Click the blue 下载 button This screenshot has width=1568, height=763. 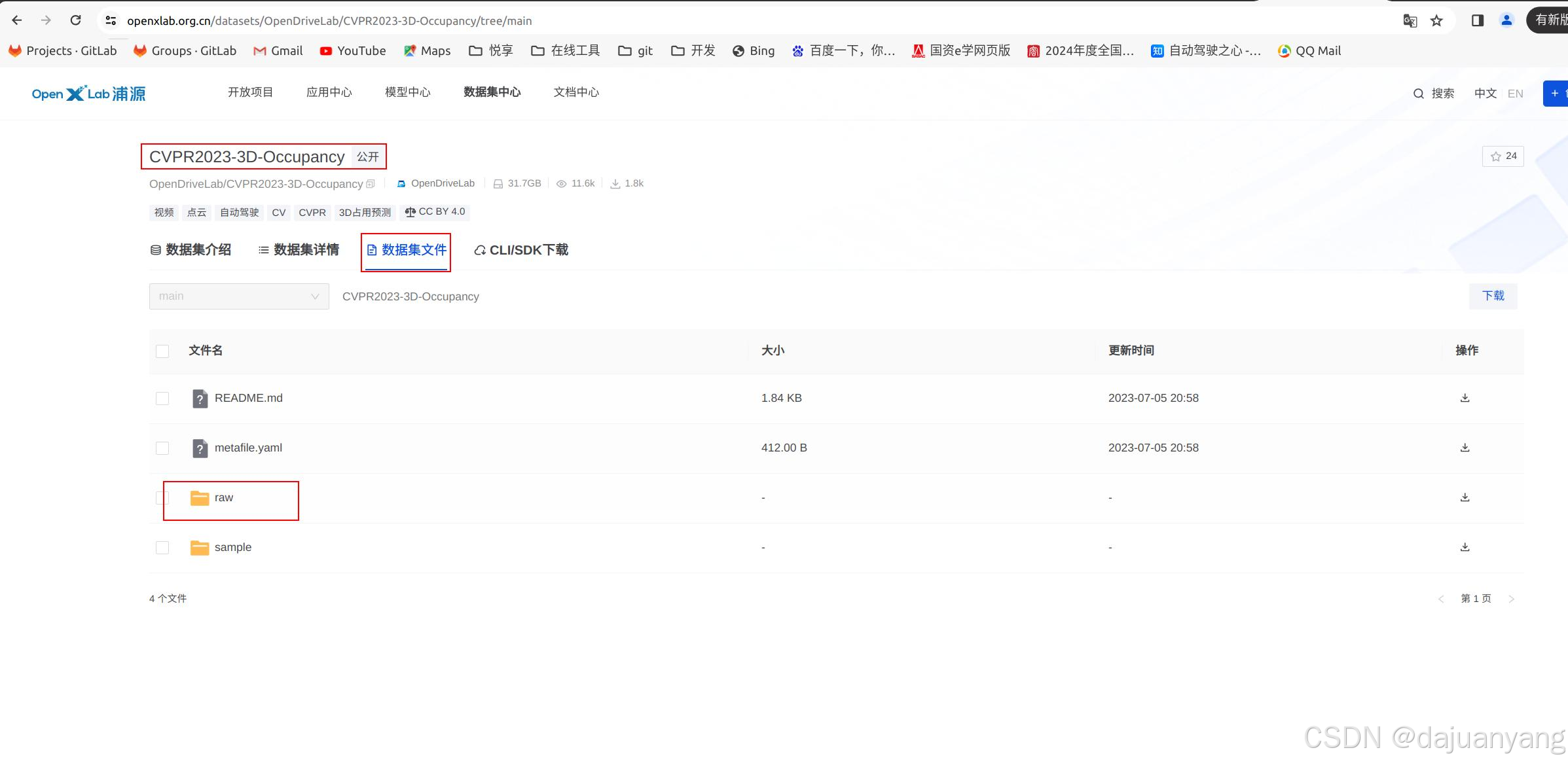(x=1493, y=296)
